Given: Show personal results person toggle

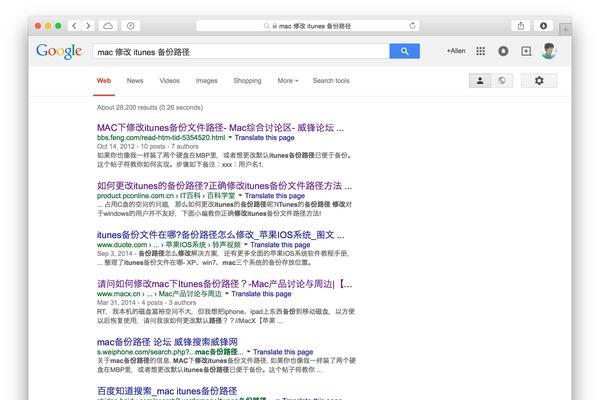Looking at the screenshot, I should [480, 80].
